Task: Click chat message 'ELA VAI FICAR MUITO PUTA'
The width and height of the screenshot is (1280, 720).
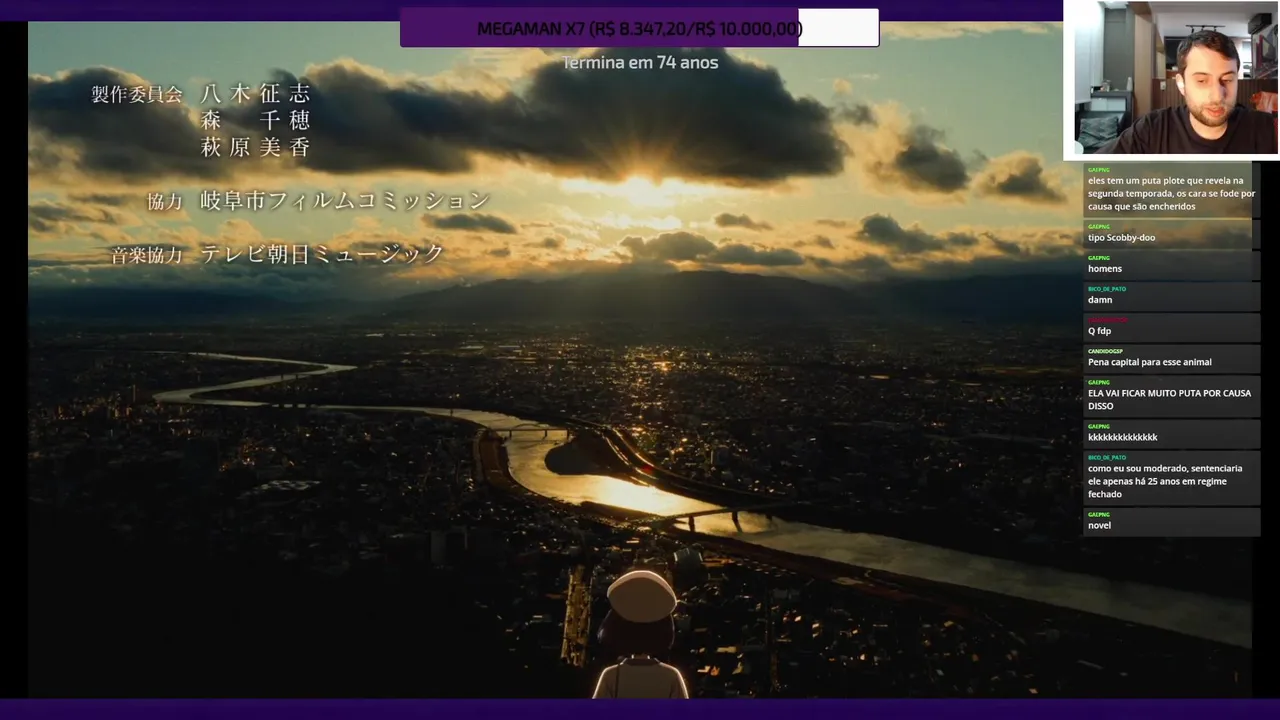Action: point(1171,396)
